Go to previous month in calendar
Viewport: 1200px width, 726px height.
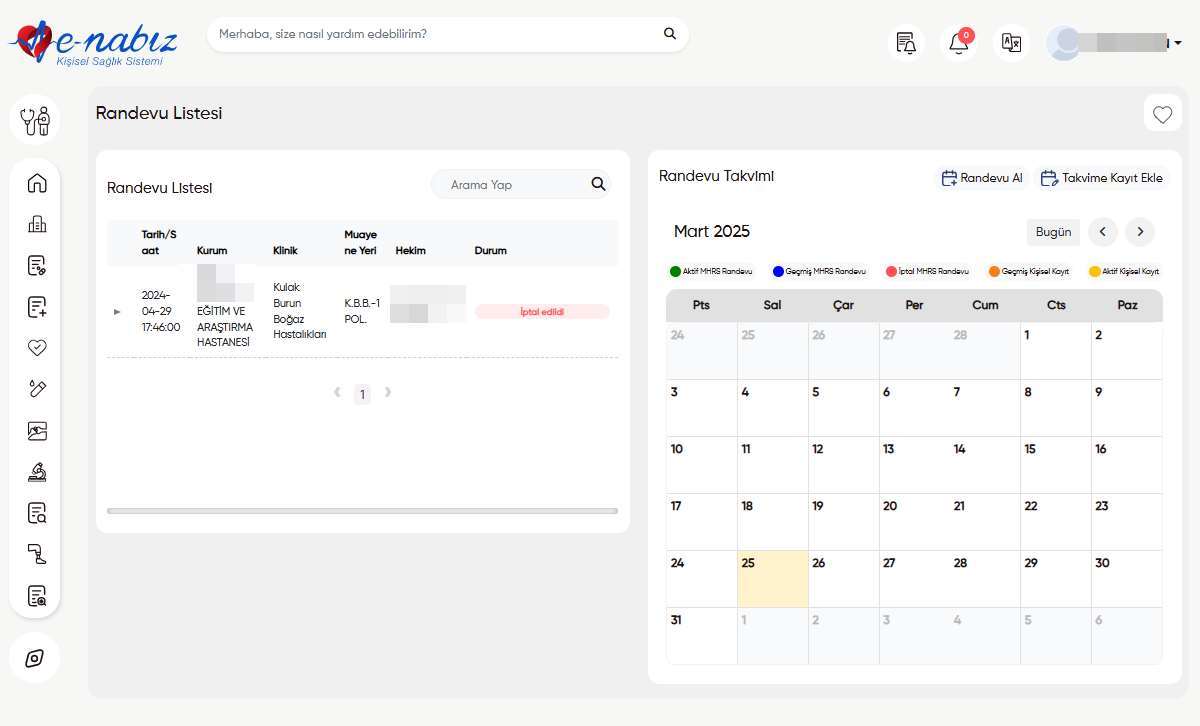[x=1103, y=232]
